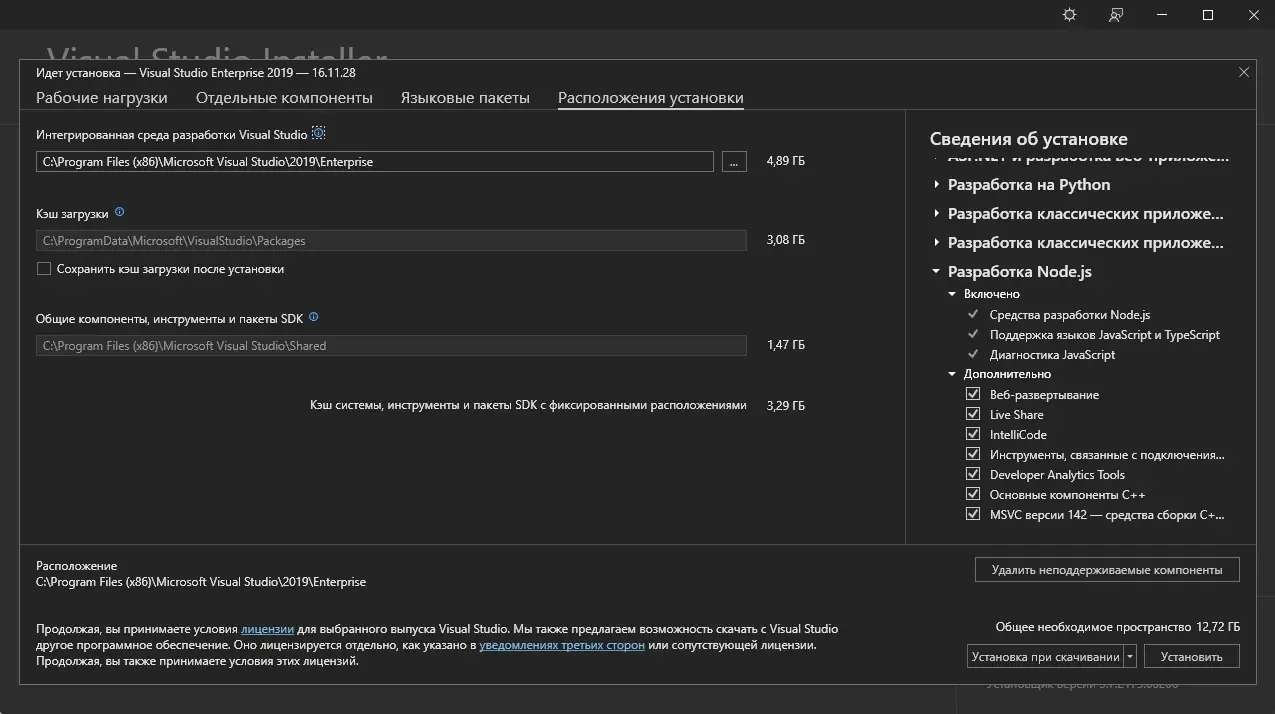Click info icon beside Кэш загрузки

[x=120, y=212]
